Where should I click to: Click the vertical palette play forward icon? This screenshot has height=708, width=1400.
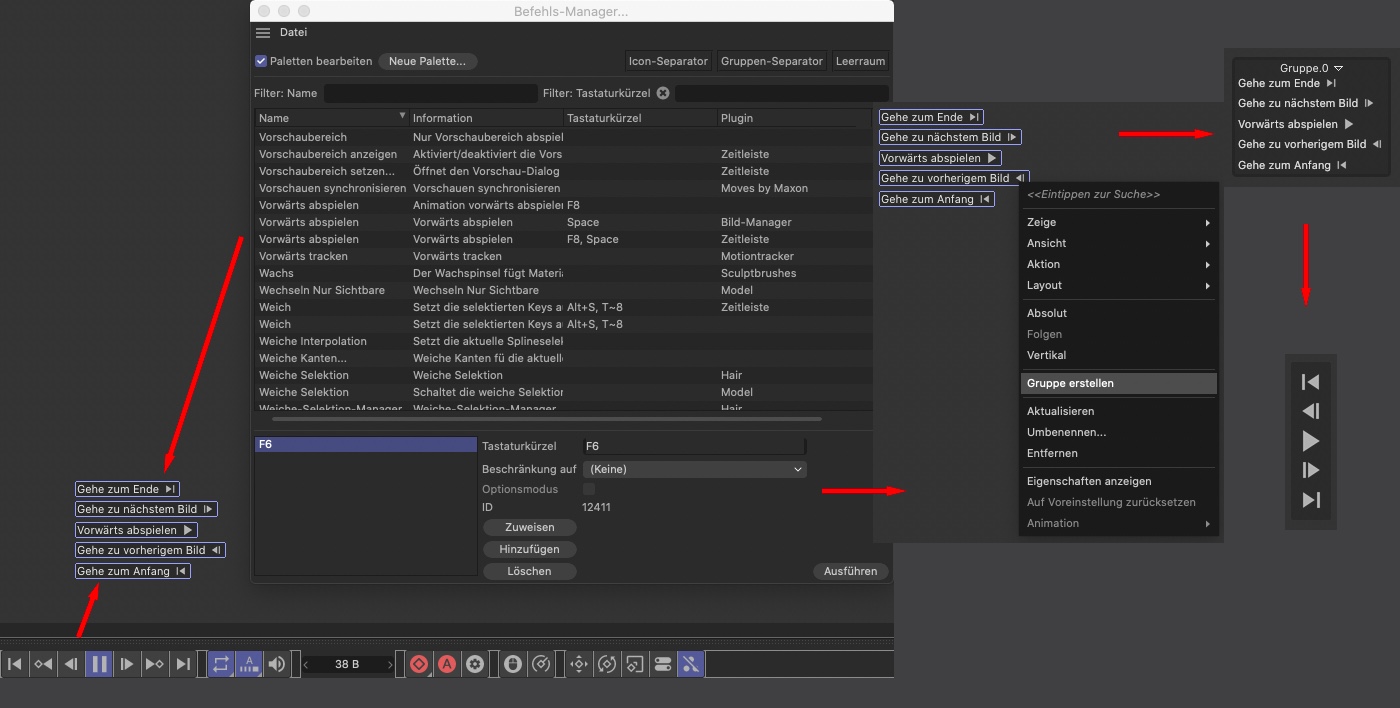coord(1311,441)
